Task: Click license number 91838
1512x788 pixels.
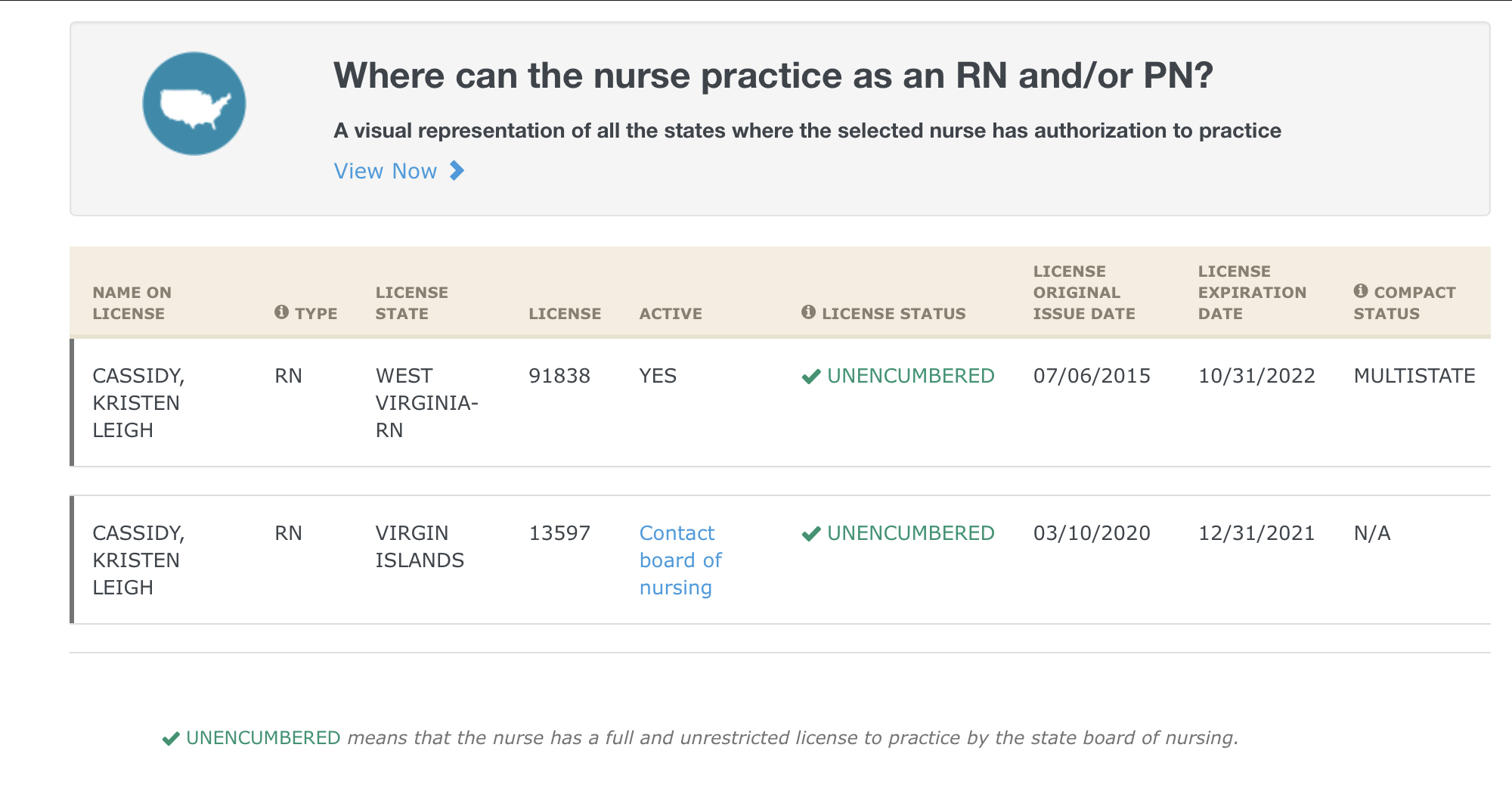Action: (559, 375)
